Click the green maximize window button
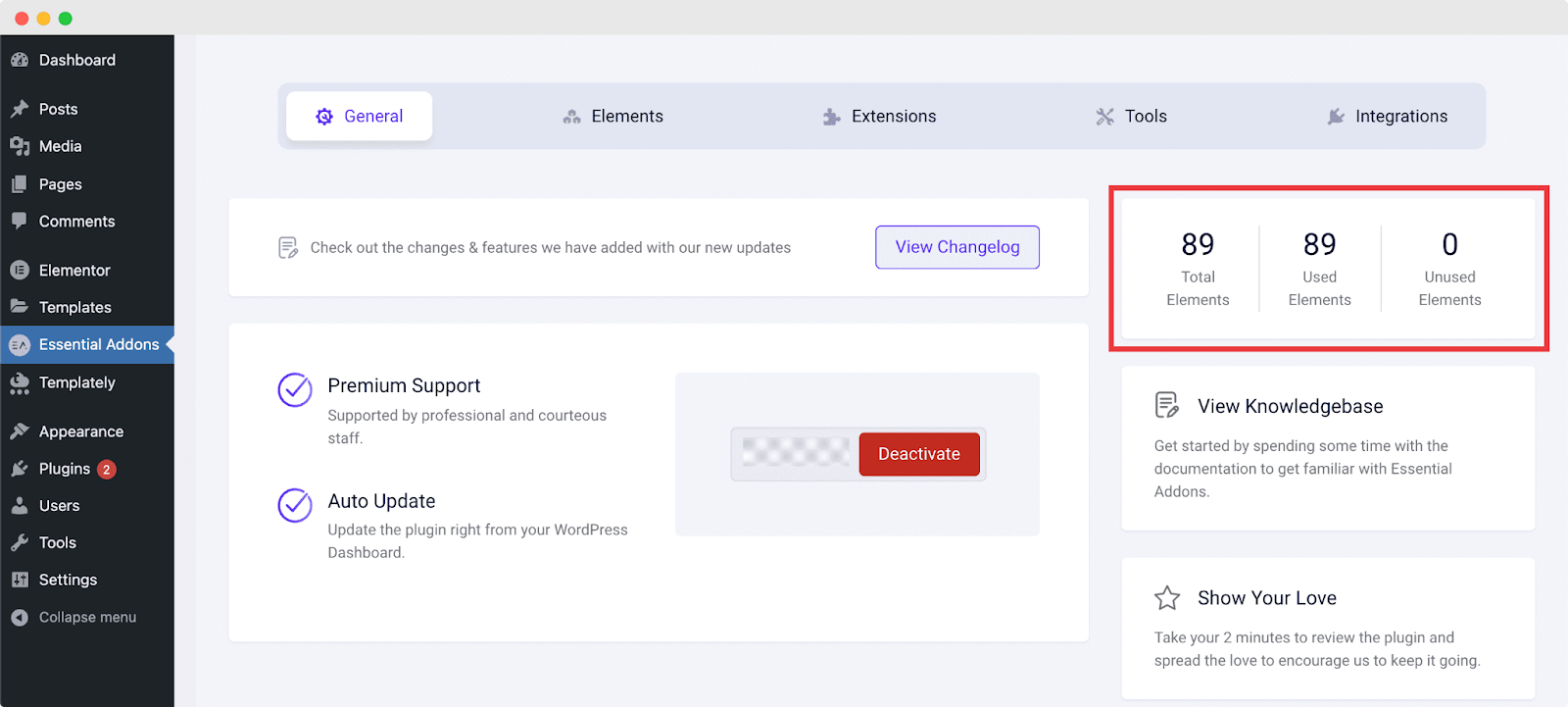Image resolution: width=1568 pixels, height=707 pixels. (66, 19)
